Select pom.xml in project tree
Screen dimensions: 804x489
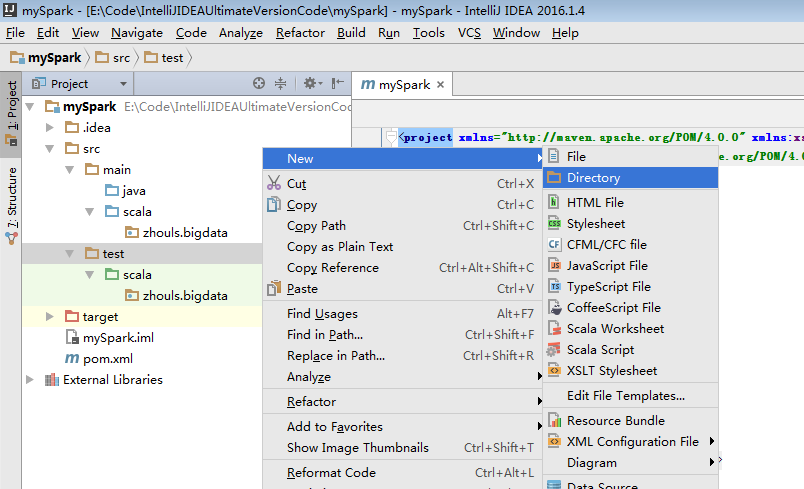(x=108, y=358)
